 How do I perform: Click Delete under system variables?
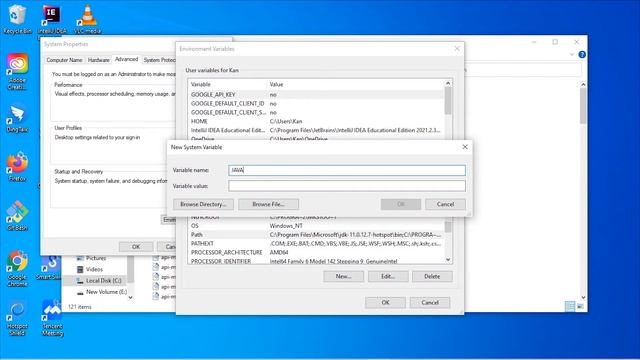pos(432,276)
